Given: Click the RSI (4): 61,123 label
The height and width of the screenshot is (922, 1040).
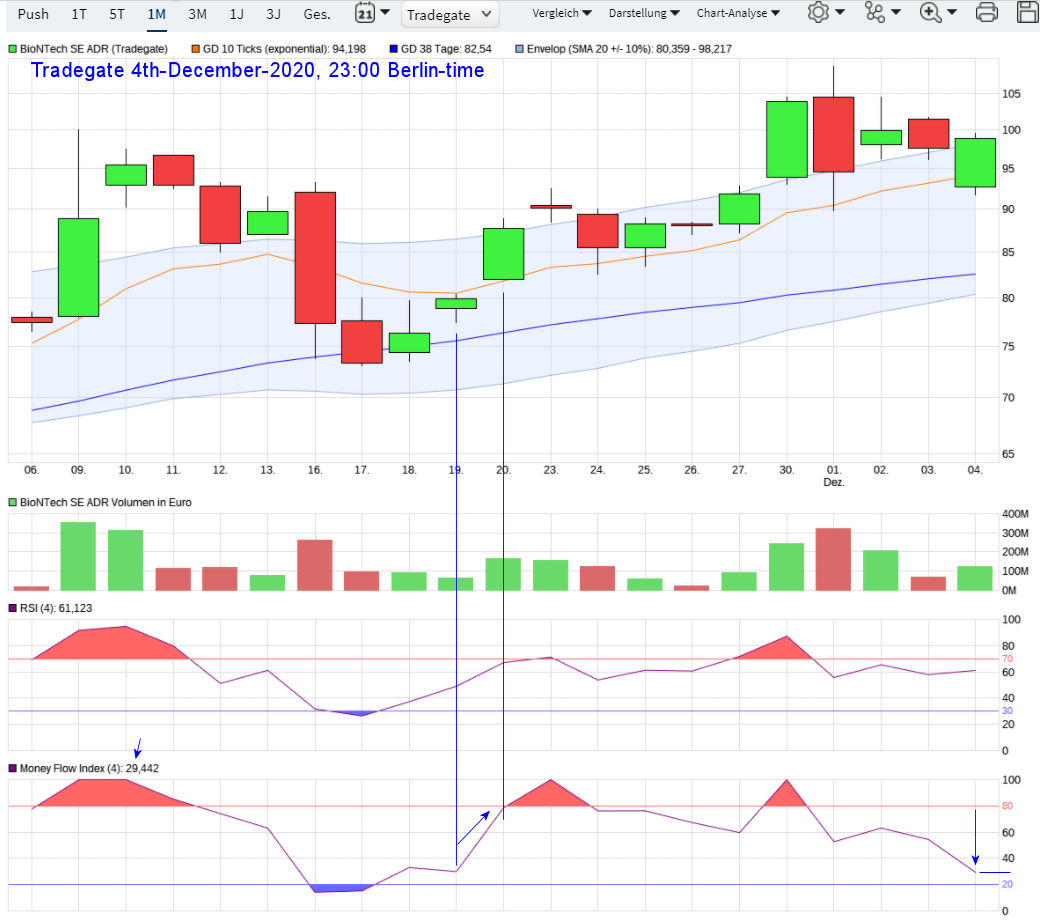Looking at the screenshot, I should 56,608.
